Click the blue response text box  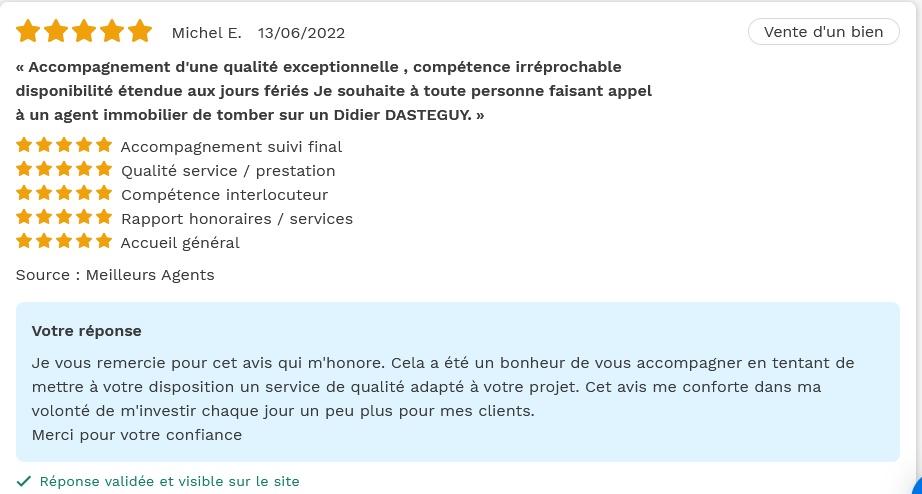tap(457, 382)
